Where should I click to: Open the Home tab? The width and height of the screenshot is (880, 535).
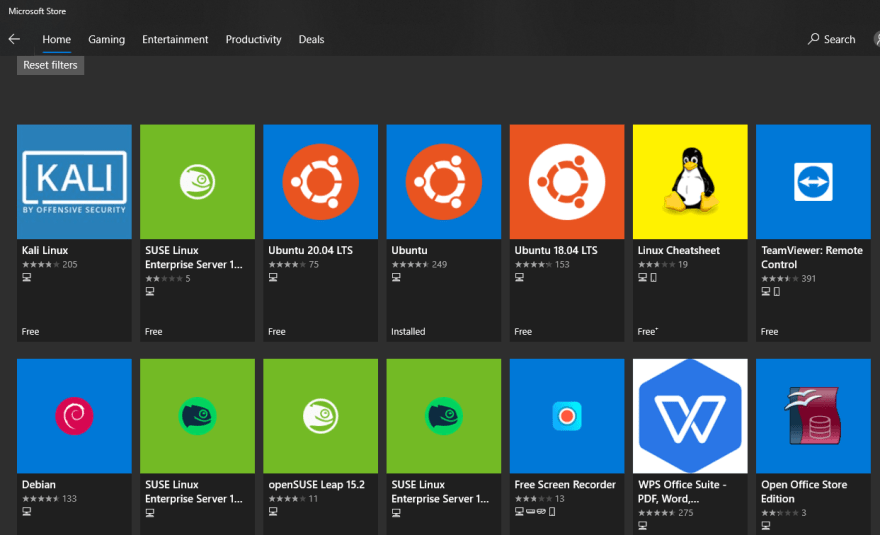pos(57,39)
